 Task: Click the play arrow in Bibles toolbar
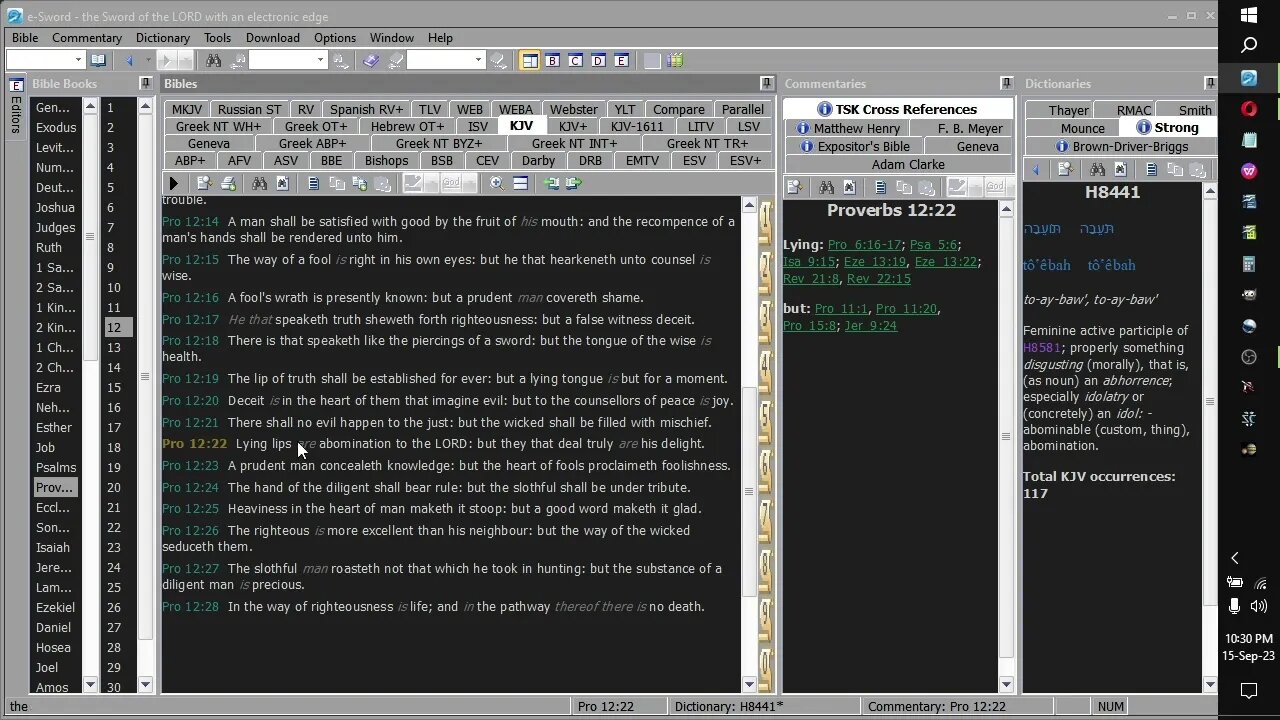point(174,183)
